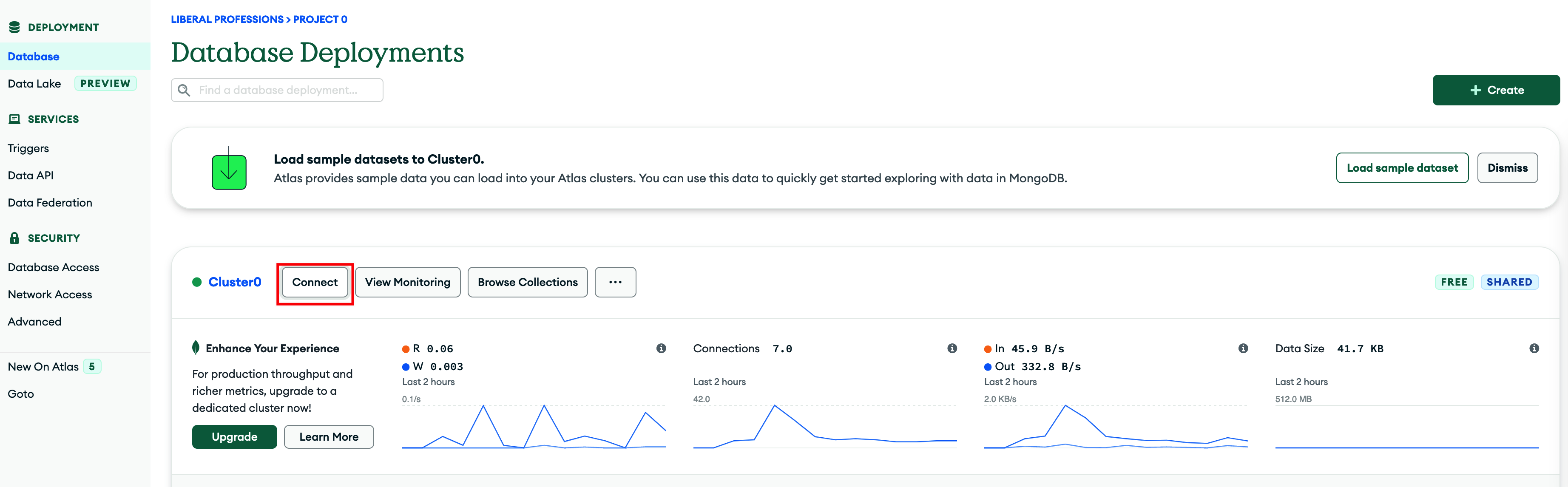Open Database Access in the sidebar
Viewport: 1568px width, 487px height.
tap(54, 267)
